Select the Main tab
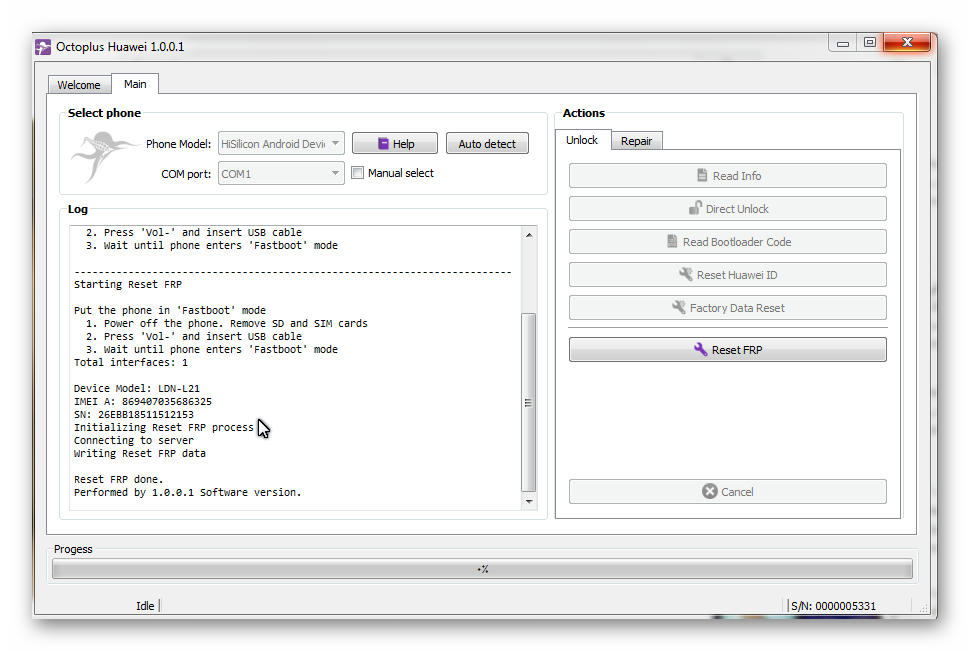This screenshot has width=970, height=651. pyautogui.click(x=135, y=84)
